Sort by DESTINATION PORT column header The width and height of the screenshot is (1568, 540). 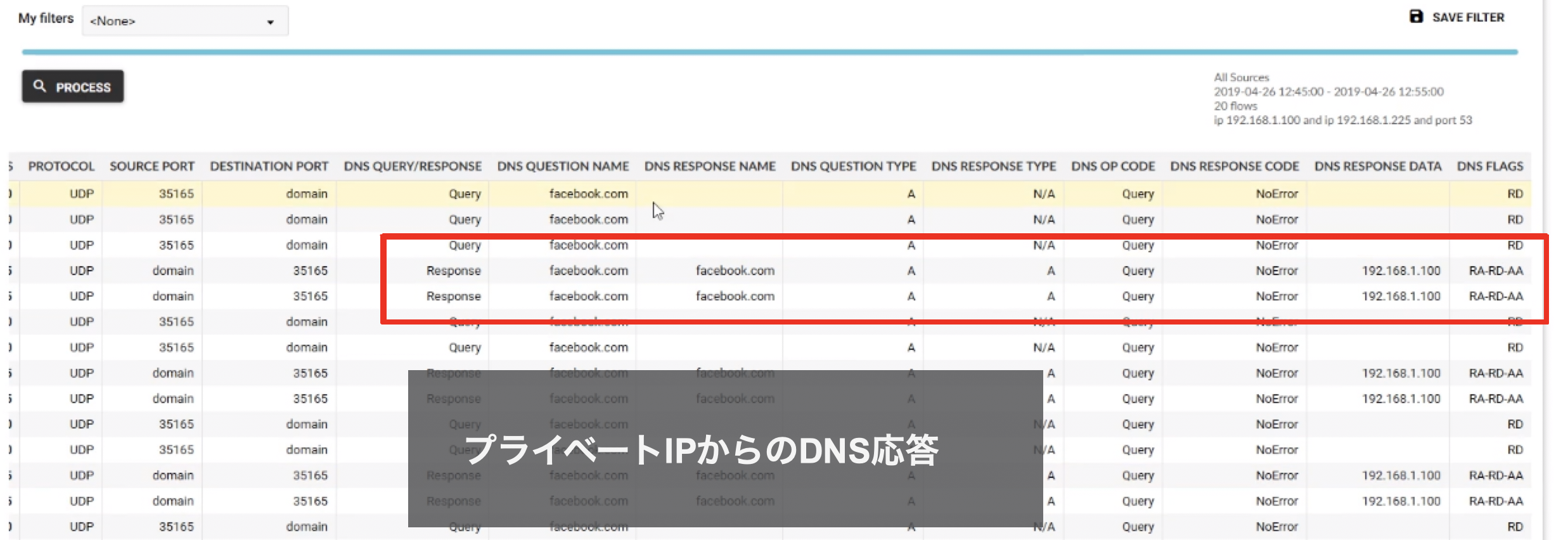tap(269, 166)
